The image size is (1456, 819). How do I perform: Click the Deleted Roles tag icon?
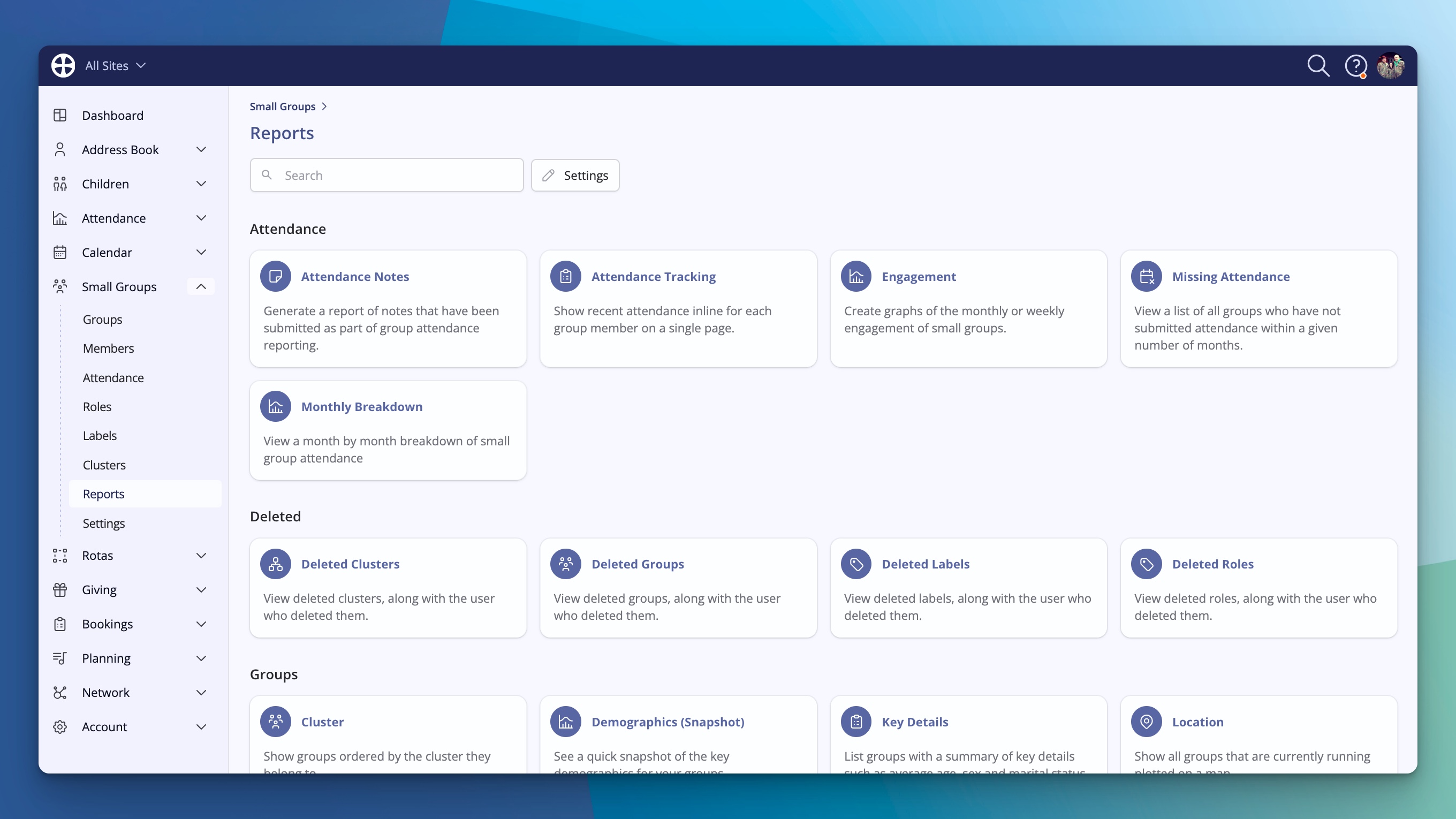click(1146, 564)
